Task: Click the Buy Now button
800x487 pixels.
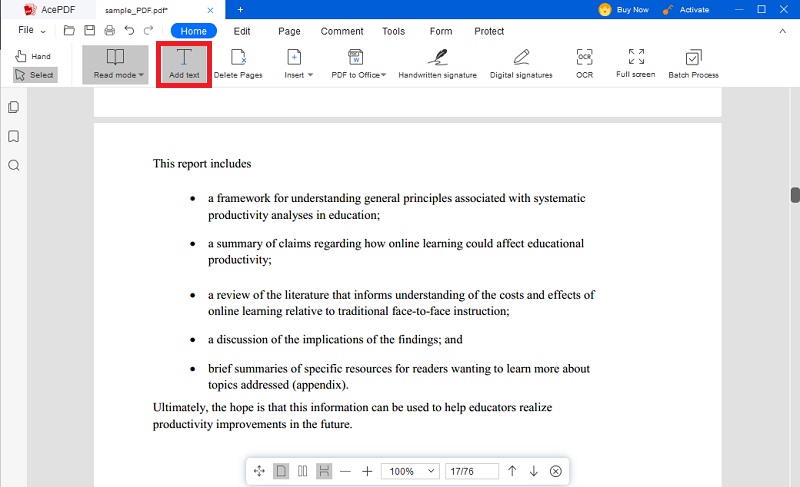Action: coord(623,9)
